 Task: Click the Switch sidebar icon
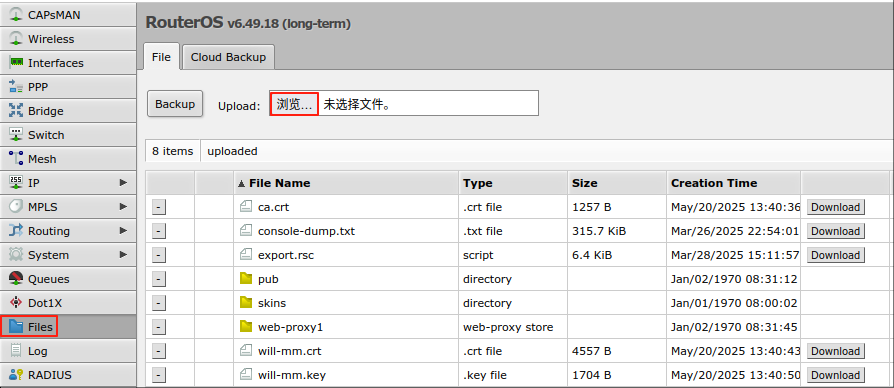[17, 134]
